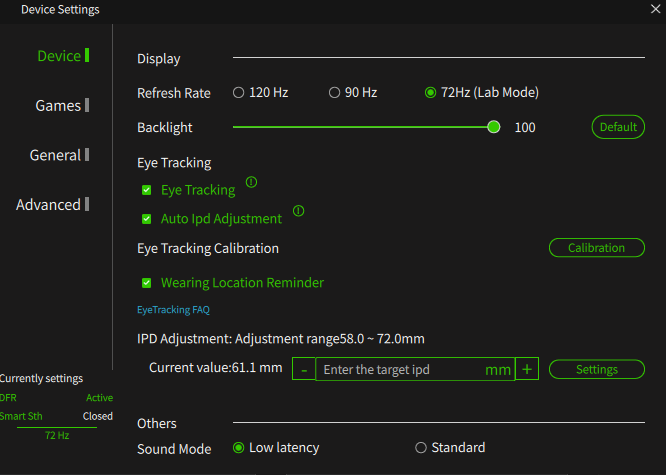The height and width of the screenshot is (475, 666).
Task: Decrease IPD with the minus button
Action: [304, 369]
